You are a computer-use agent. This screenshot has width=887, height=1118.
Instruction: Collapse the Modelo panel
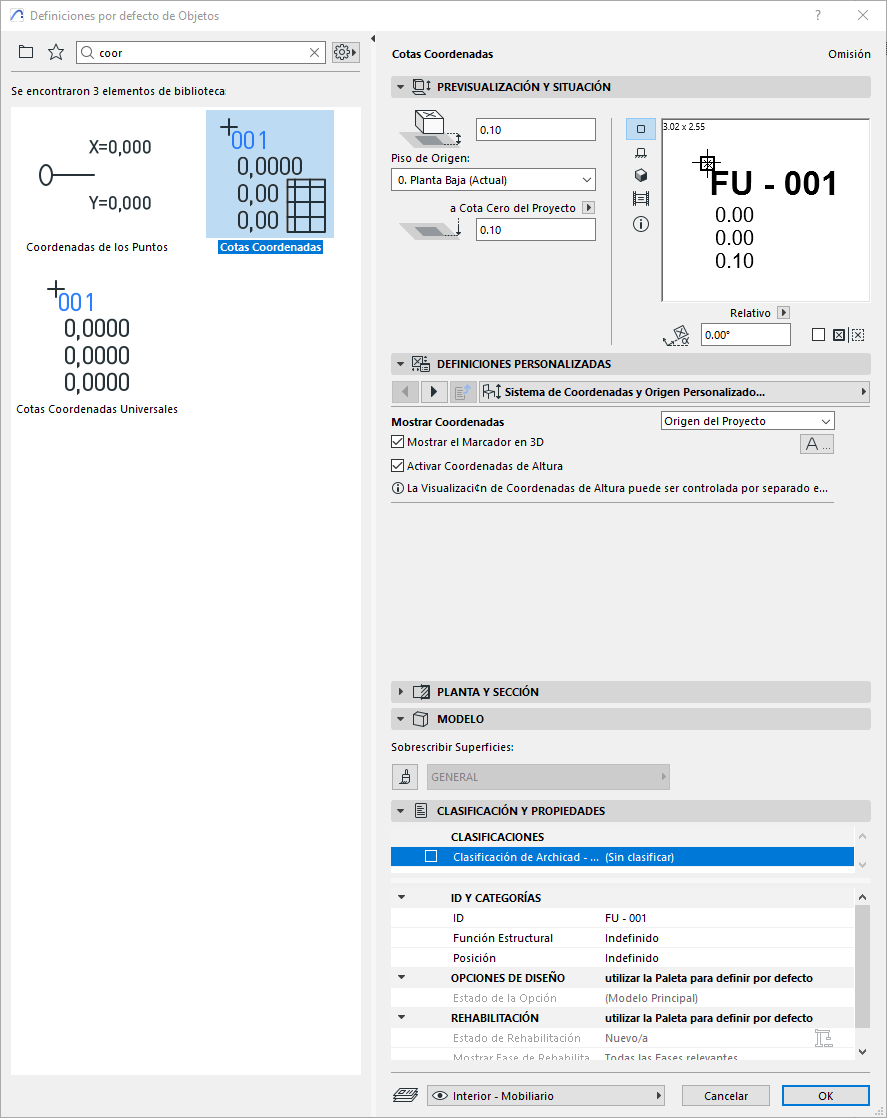pyautogui.click(x=401, y=719)
